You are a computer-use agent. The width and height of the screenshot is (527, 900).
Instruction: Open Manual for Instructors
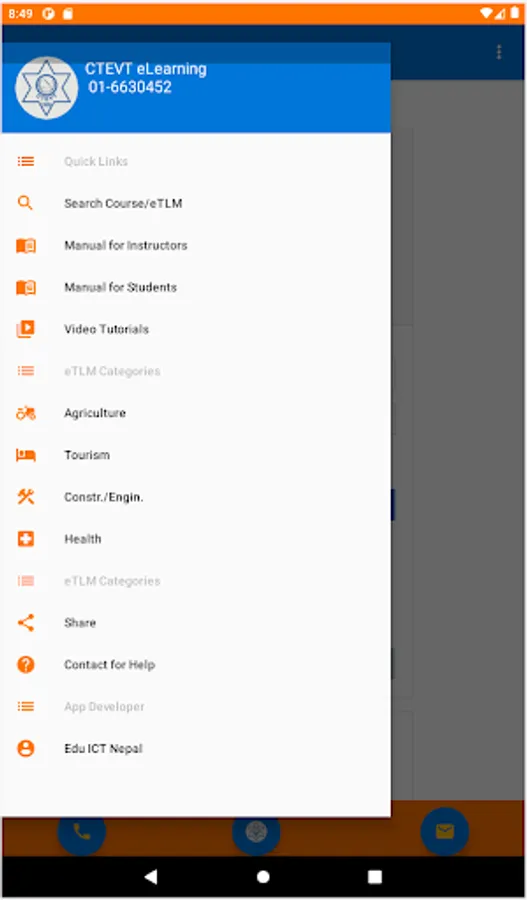pyautogui.click(x=195, y=246)
